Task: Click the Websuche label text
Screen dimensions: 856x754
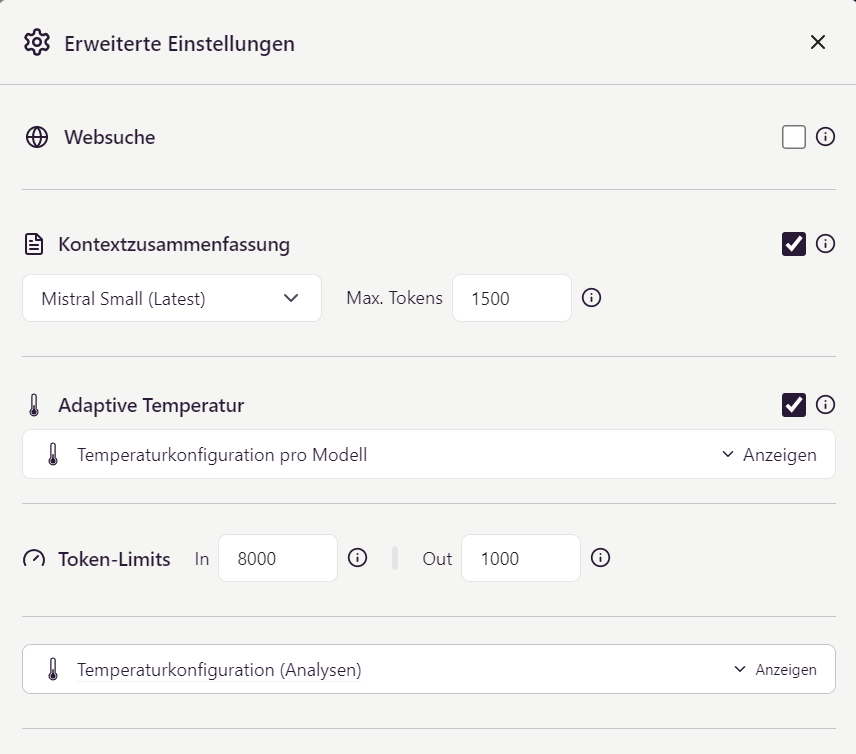Action: (x=110, y=137)
